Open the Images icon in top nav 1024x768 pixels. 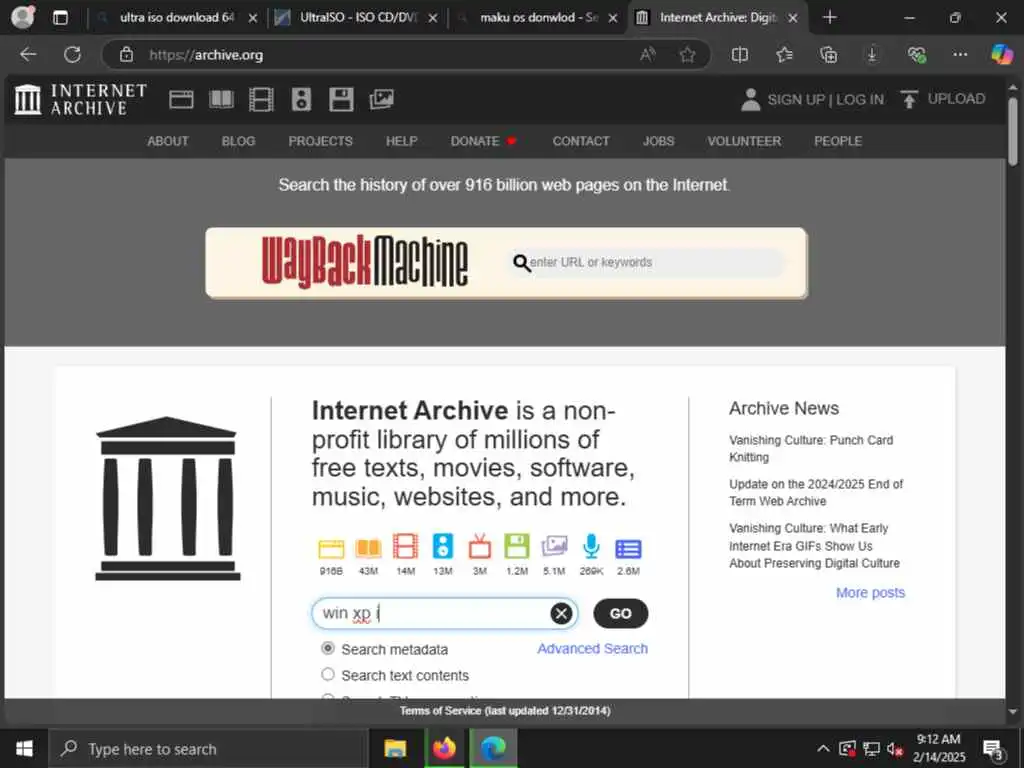pos(381,99)
